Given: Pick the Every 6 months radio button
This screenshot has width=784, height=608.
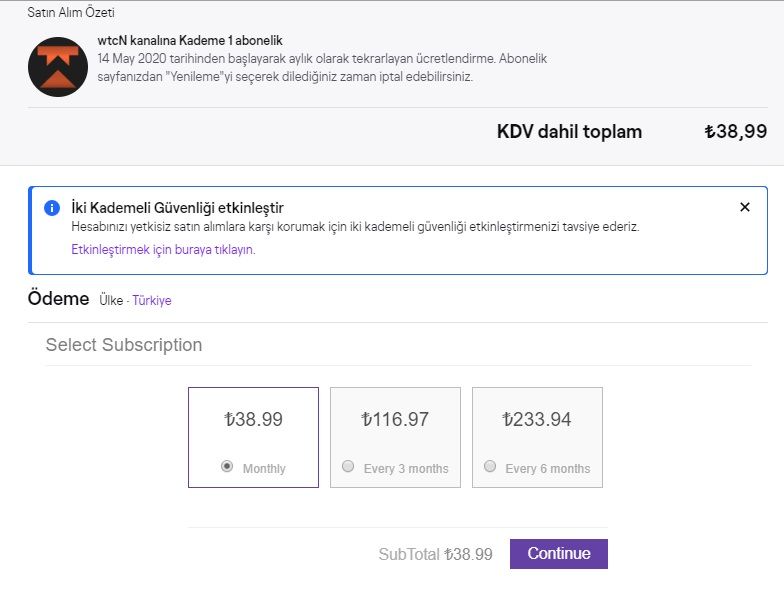Looking at the screenshot, I should pyautogui.click(x=490, y=466).
